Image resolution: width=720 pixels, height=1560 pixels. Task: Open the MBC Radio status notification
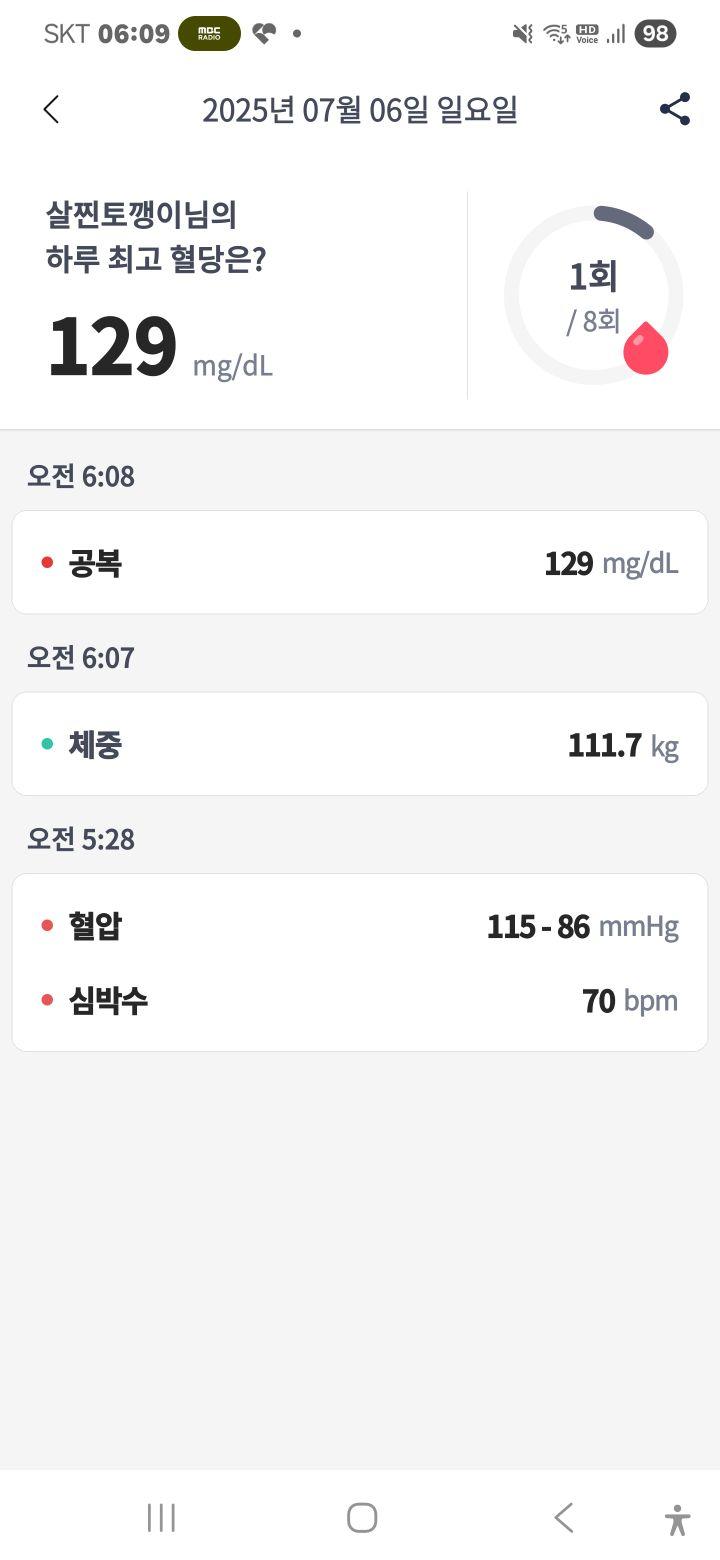pos(209,33)
